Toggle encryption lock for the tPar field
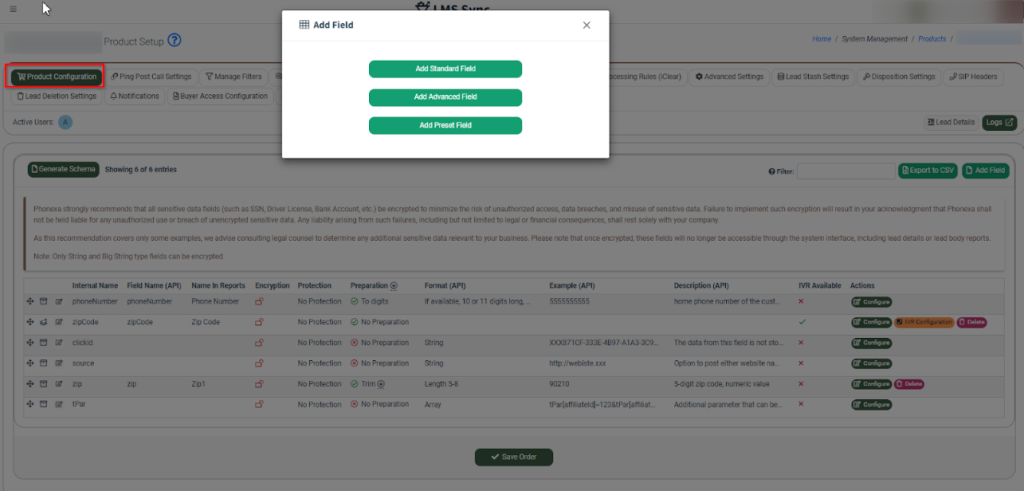 tap(260, 404)
